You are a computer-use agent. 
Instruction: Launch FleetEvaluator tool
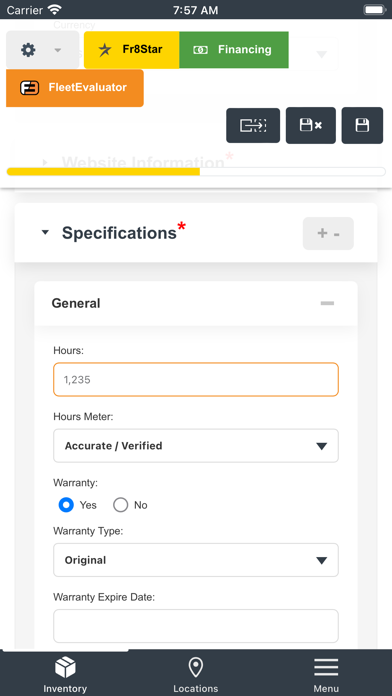point(75,88)
